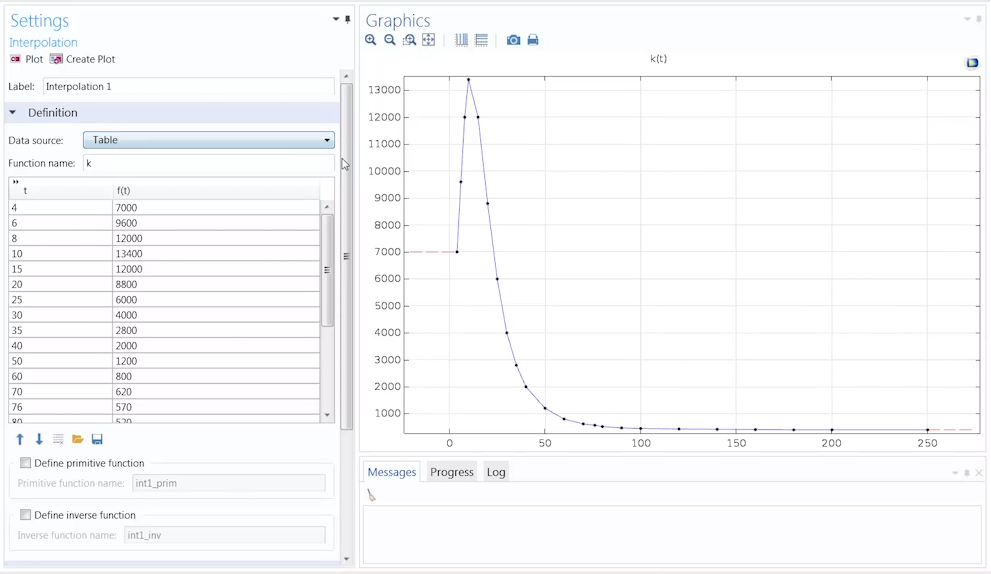Move the table row up with the up arrow
Viewport: 991px width, 574px height.
coord(20,439)
